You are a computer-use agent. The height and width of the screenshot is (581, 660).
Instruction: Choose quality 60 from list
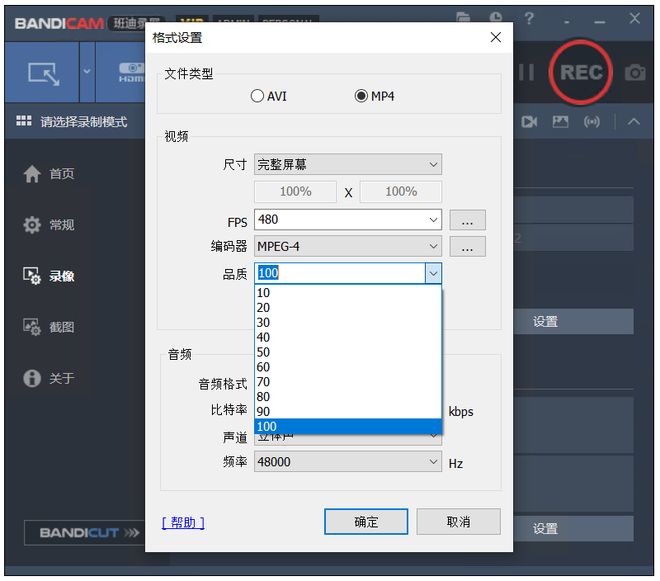(x=348, y=367)
